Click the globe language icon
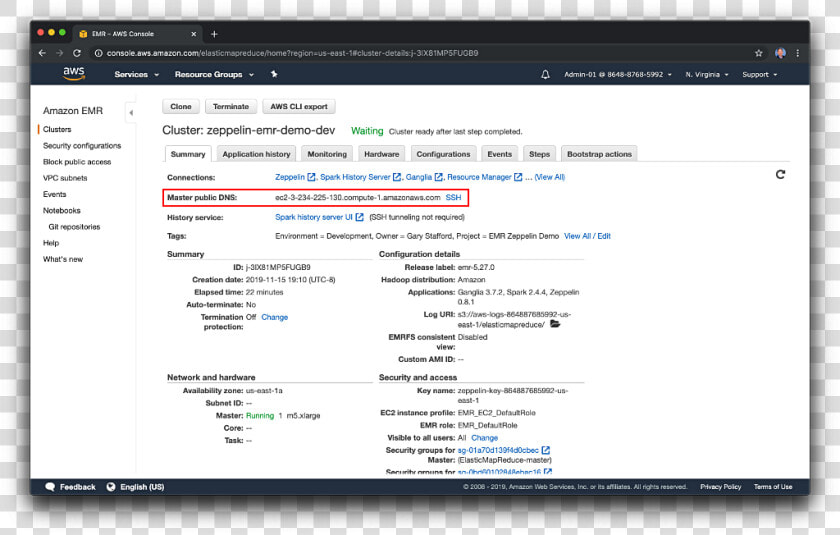Screen dimensions: 840x535 click(x=111, y=487)
